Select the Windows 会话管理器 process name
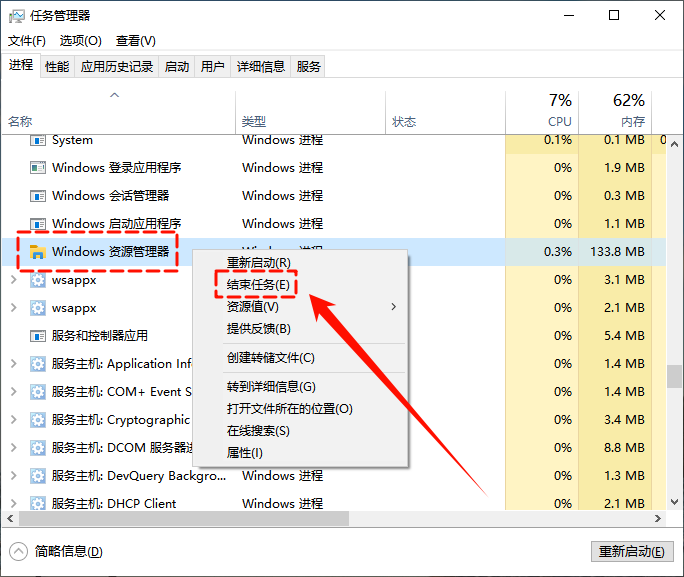The width and height of the screenshot is (684, 577). click(111, 196)
